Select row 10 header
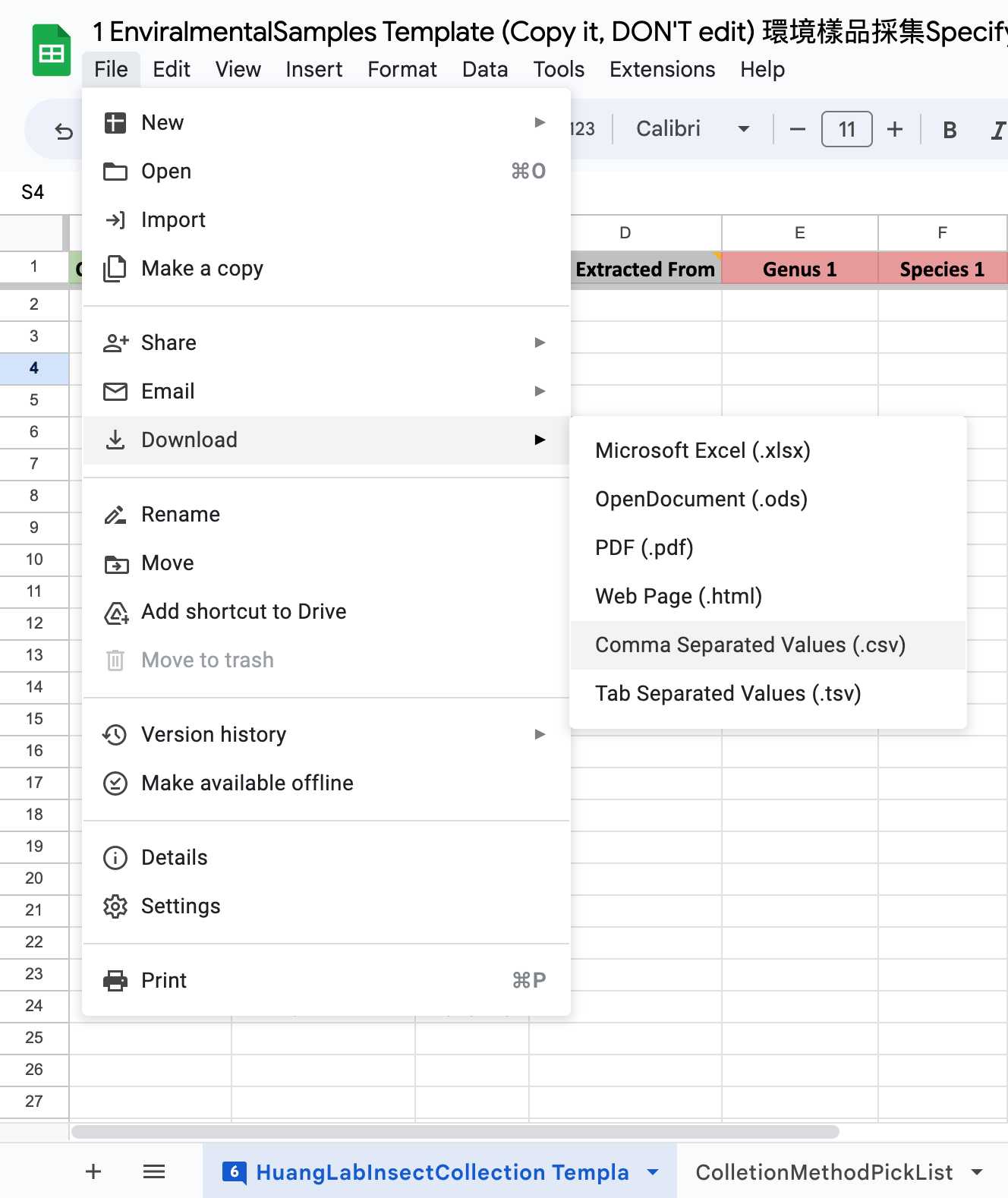The image size is (1008, 1198). [x=34, y=560]
